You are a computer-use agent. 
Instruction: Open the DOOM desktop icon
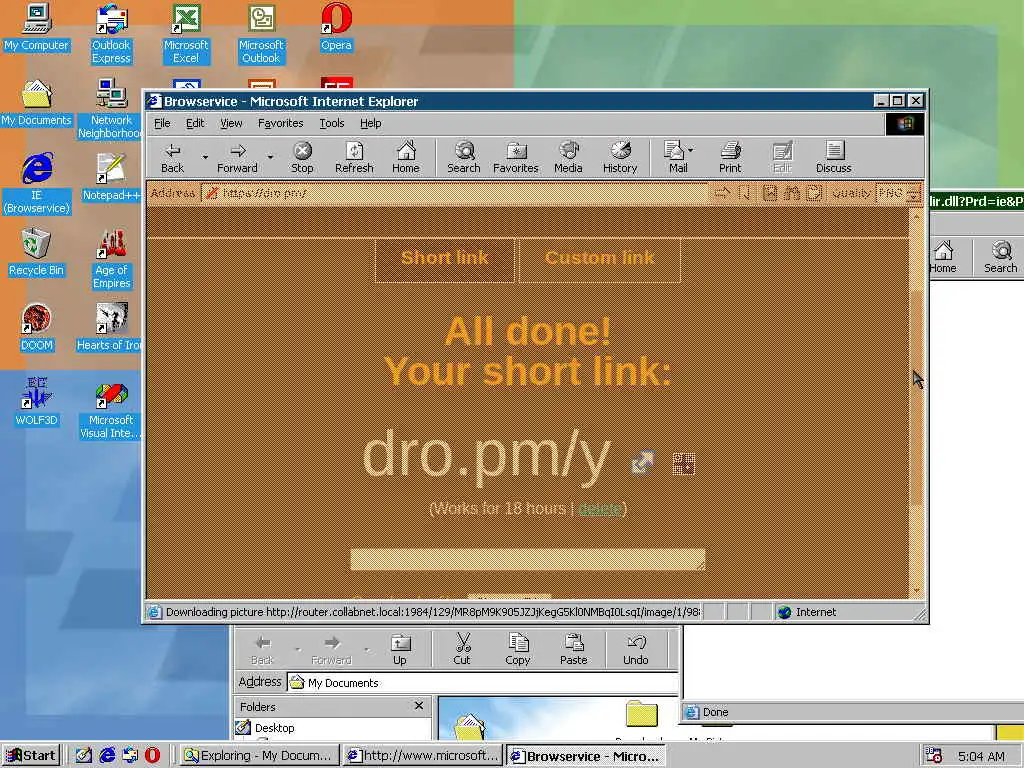point(36,328)
